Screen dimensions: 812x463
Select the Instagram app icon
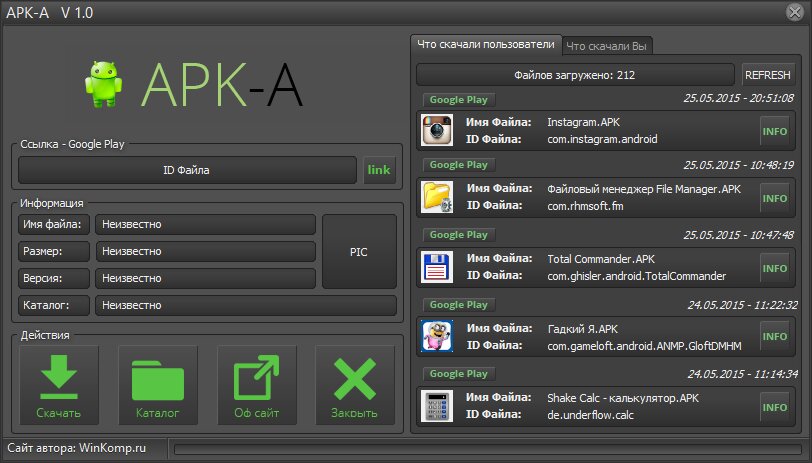click(437, 131)
